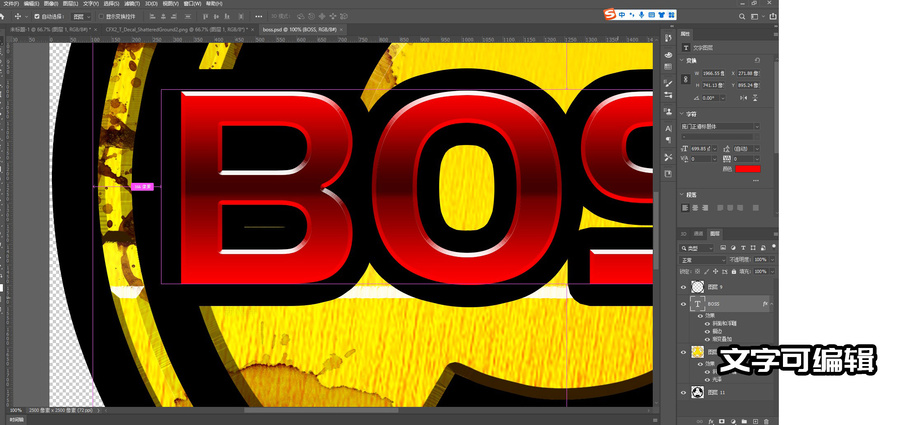Flip horizontal icon in transform section
This screenshot has width=900, height=425.
[744, 98]
